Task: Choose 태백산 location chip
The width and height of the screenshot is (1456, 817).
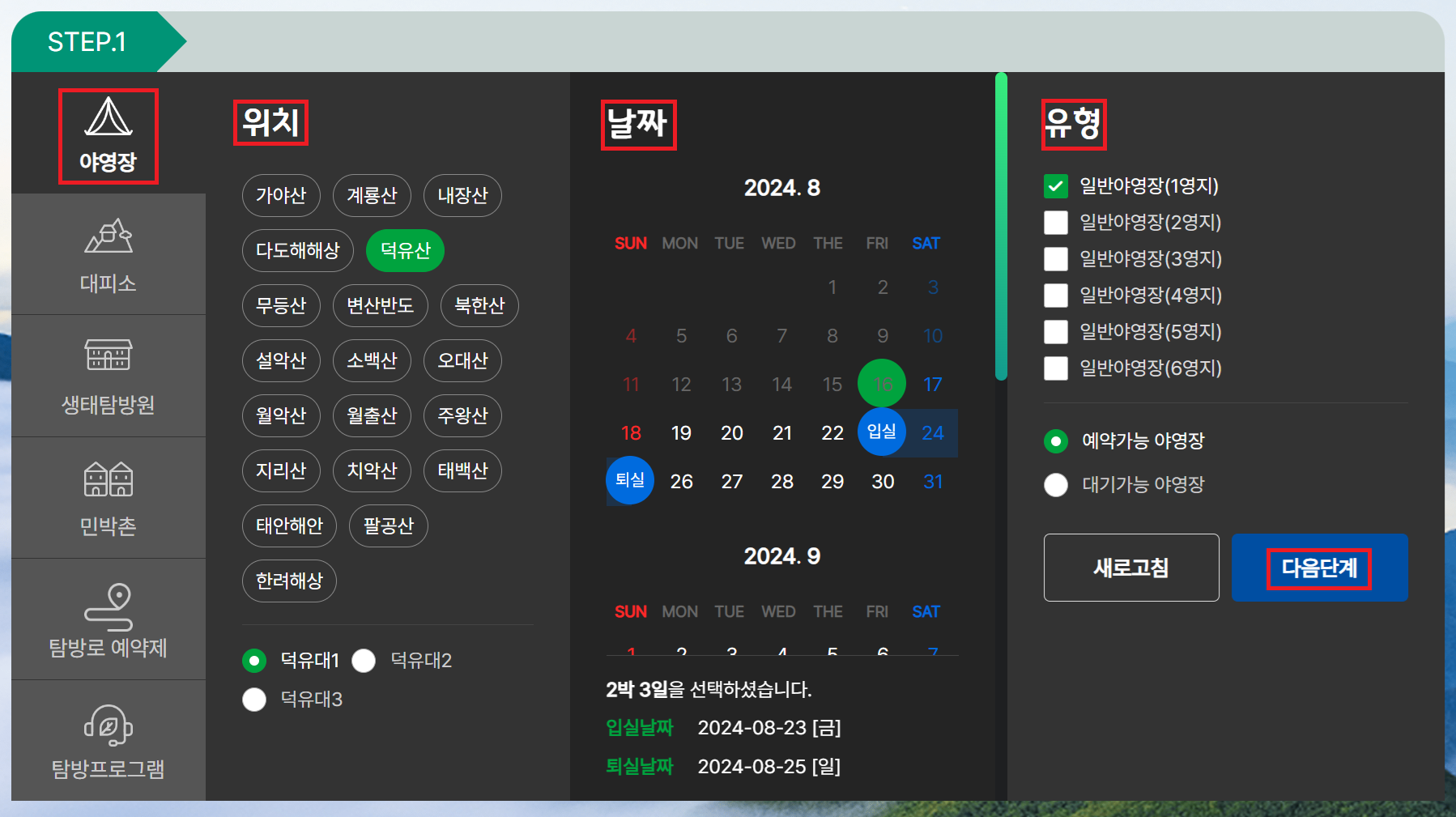Action: click(462, 471)
